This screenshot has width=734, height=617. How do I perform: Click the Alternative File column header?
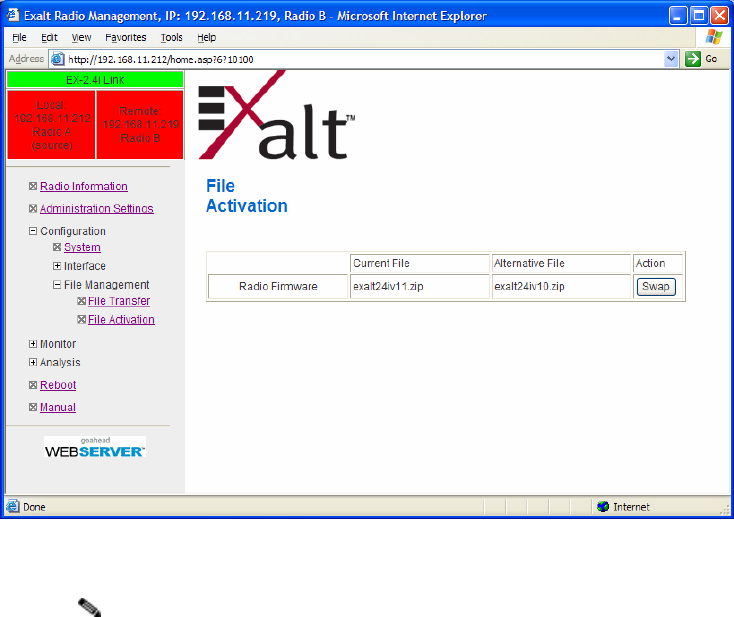(561, 263)
